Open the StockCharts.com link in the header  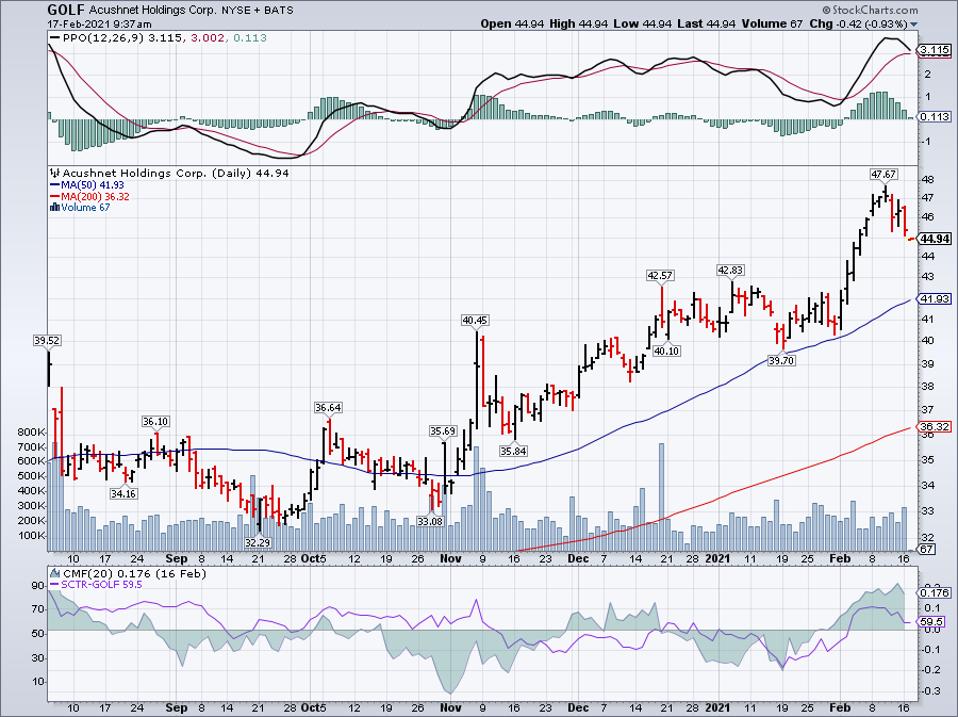pyautogui.click(x=869, y=10)
